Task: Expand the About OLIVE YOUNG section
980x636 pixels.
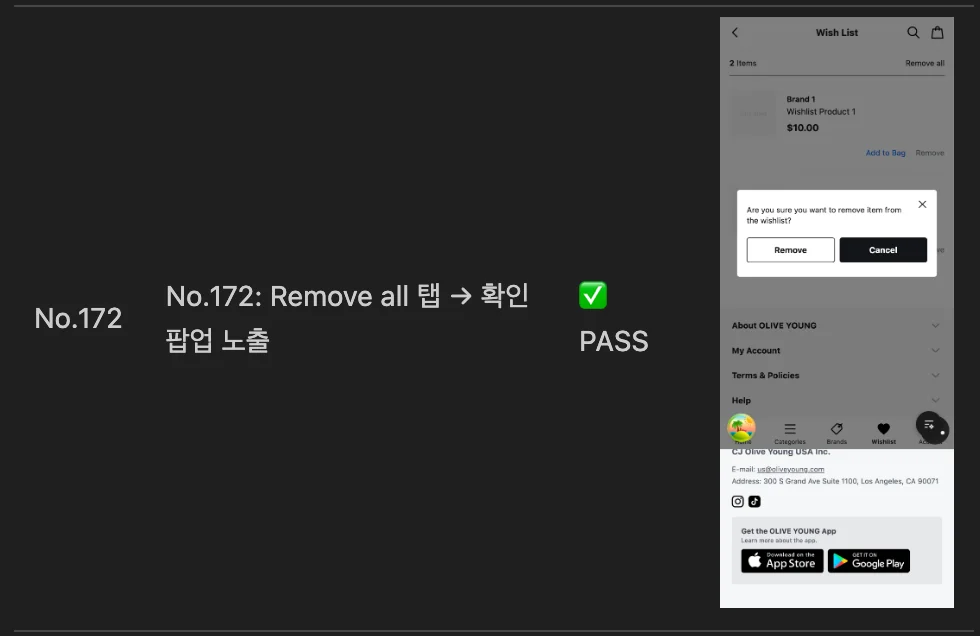Action: click(x=836, y=325)
